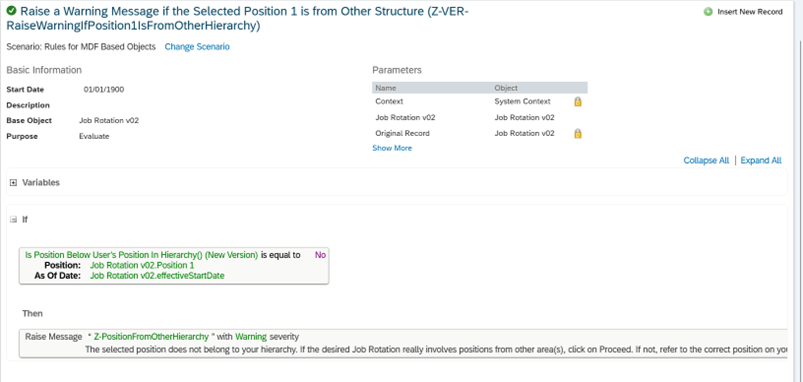Click the lock icon beside System Context
Viewport: 803px width, 382px height.
tap(578, 101)
